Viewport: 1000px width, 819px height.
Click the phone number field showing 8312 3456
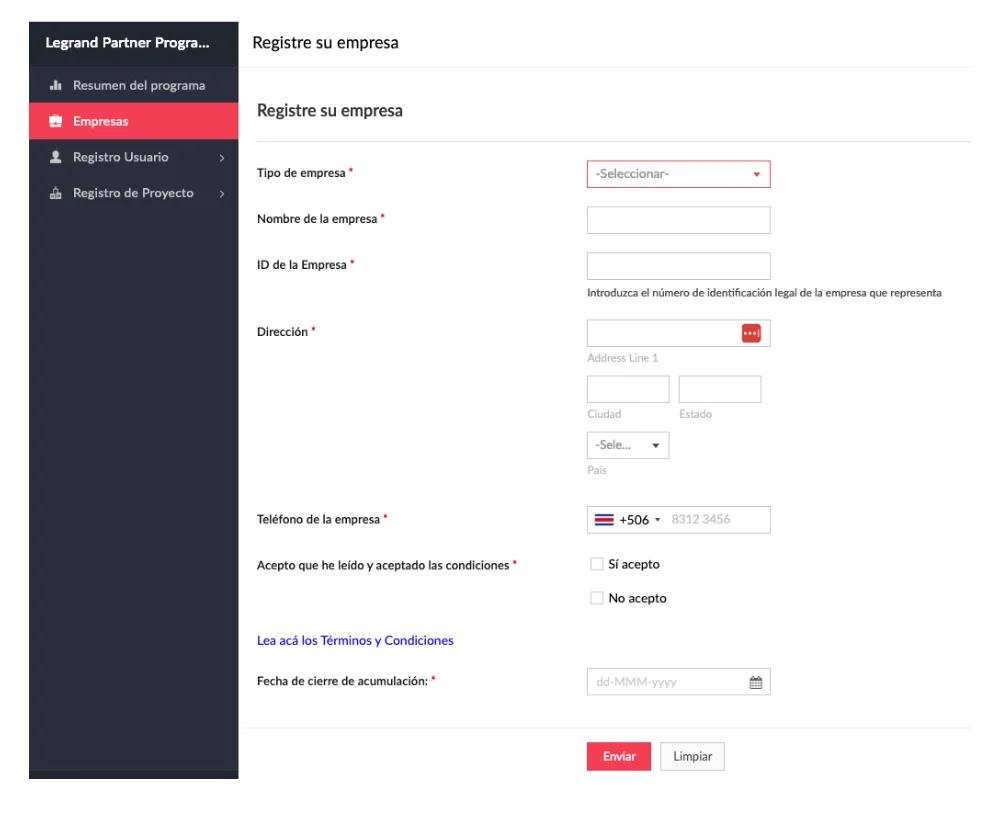[x=717, y=520]
